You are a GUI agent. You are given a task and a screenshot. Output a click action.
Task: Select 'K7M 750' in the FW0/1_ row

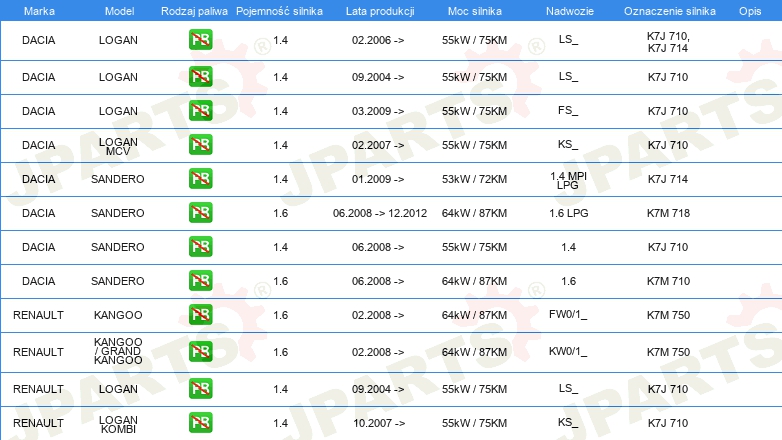pyautogui.click(x=668, y=315)
